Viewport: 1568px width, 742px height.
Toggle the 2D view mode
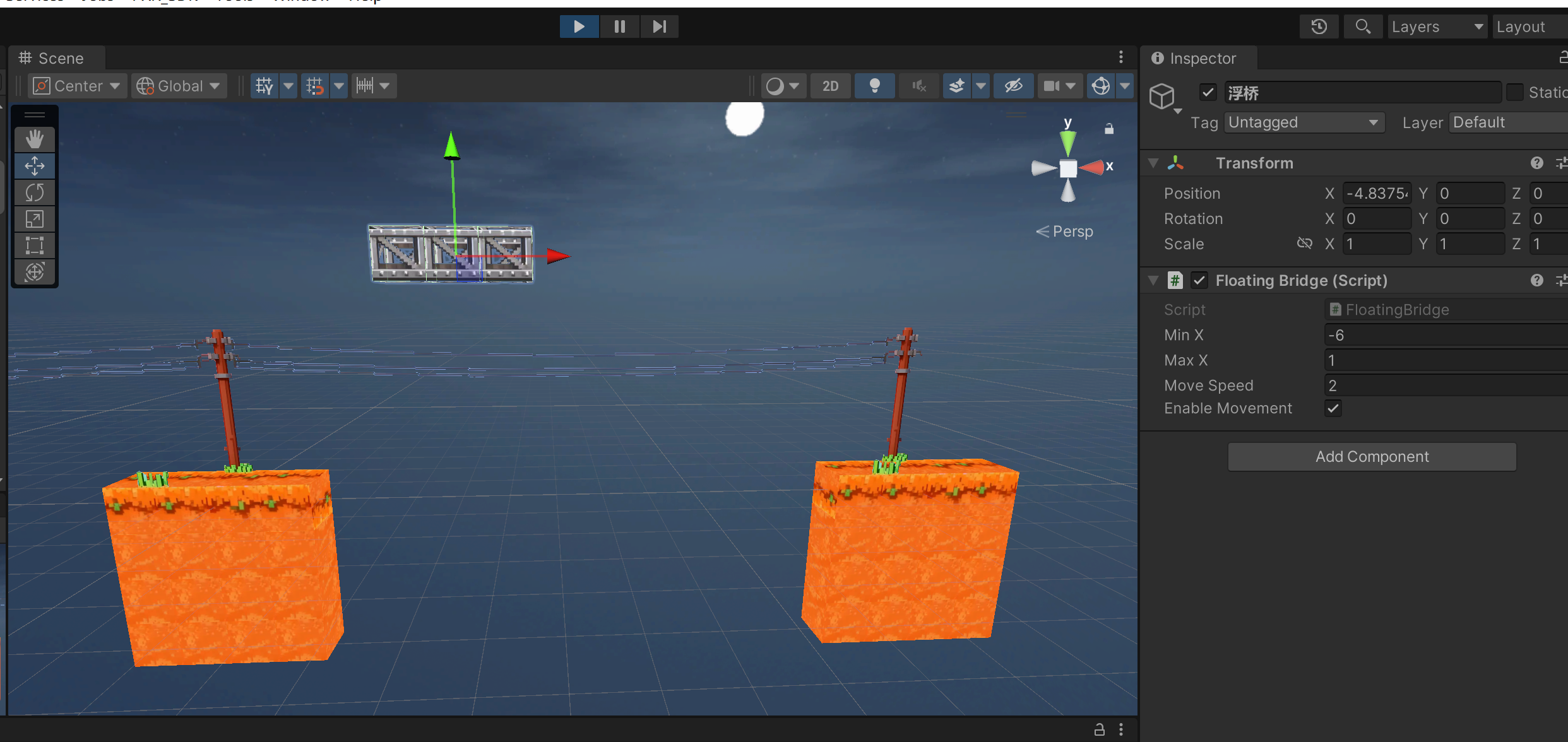pos(830,86)
